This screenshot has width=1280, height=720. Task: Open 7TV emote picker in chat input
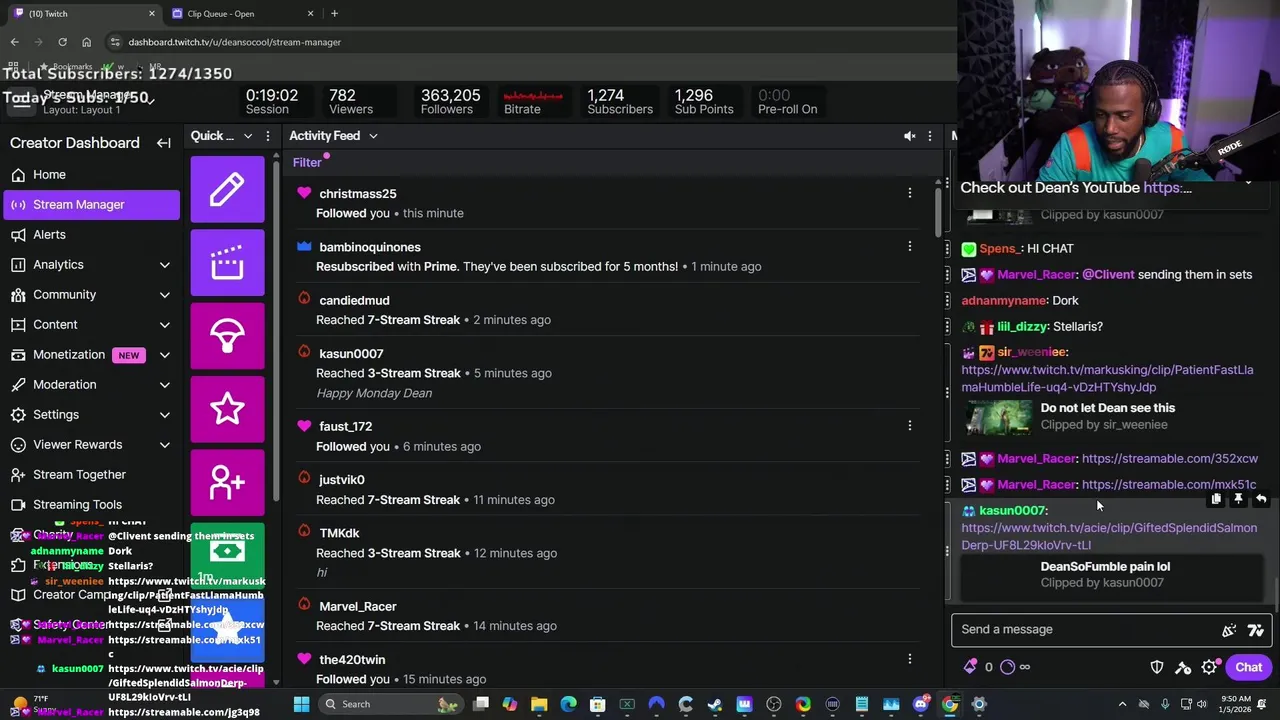click(1256, 630)
